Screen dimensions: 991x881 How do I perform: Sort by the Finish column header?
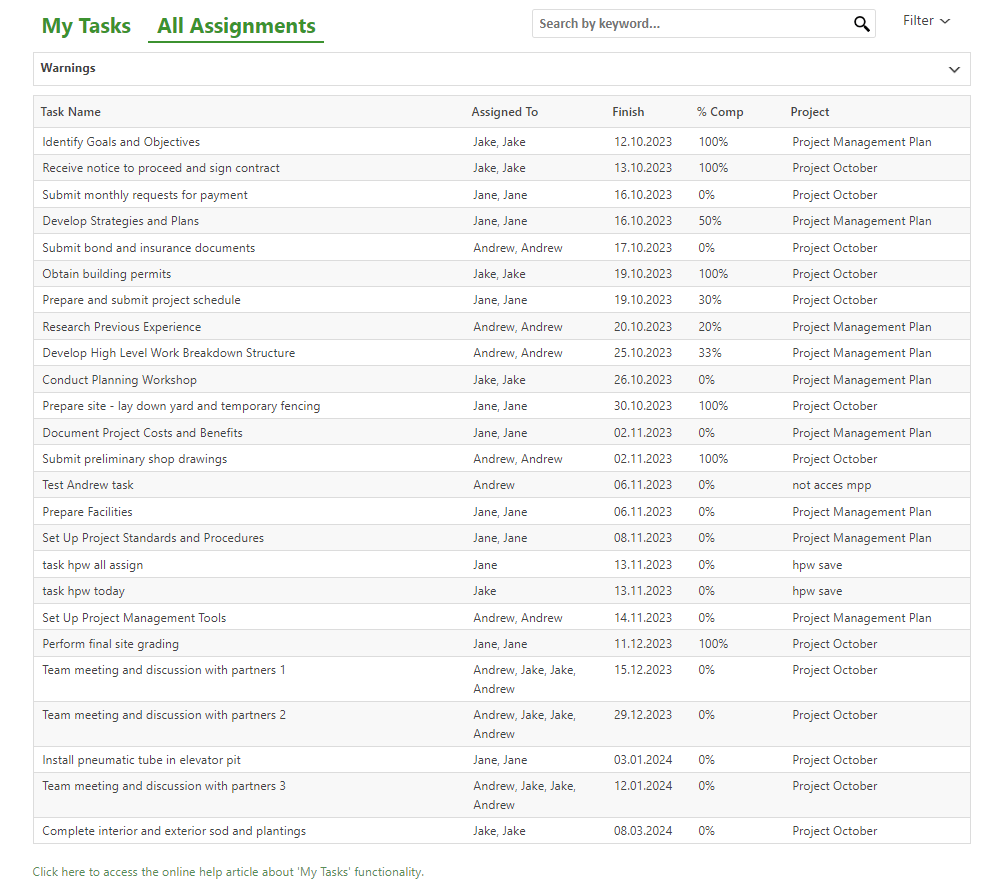[628, 112]
